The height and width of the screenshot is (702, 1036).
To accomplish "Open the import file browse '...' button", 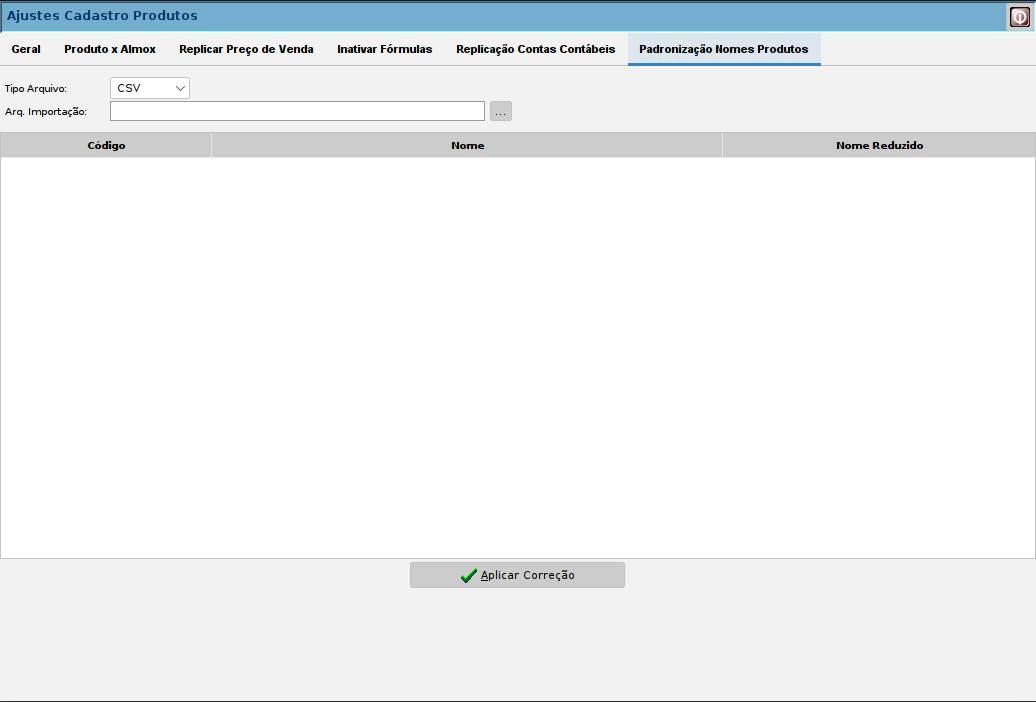I will [501, 112].
